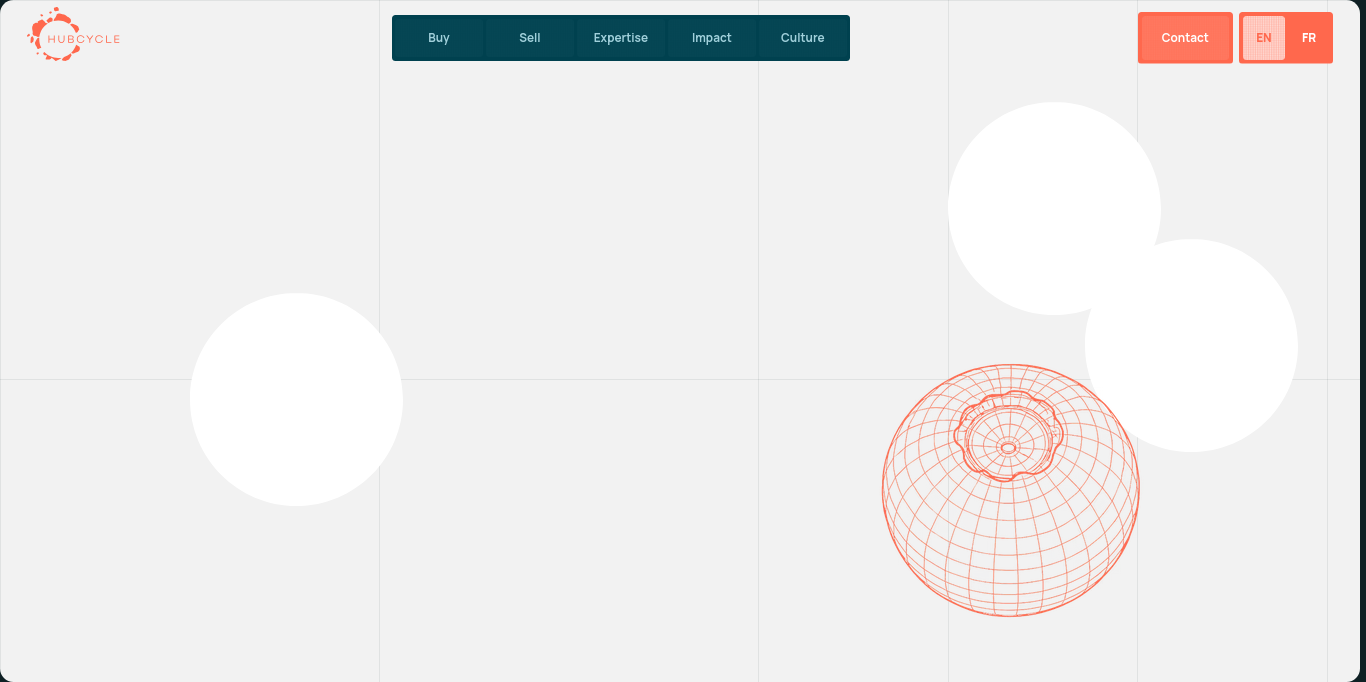
Task: Select Expertise in the navigation bar
Action: (x=620, y=38)
